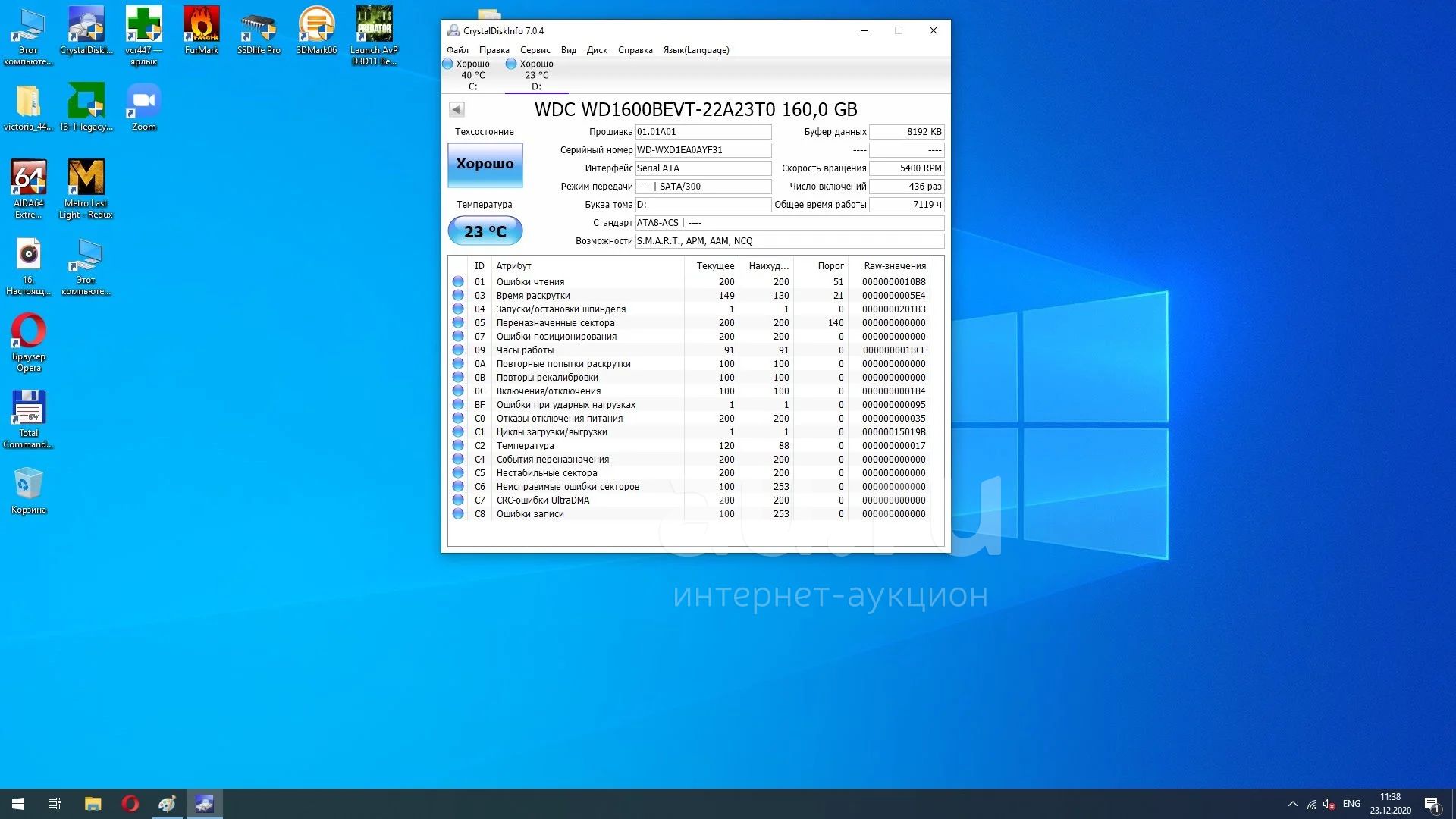This screenshot has width=1456, height=819.
Task: Click the total hours value 7119 ч
Action: [x=906, y=205]
